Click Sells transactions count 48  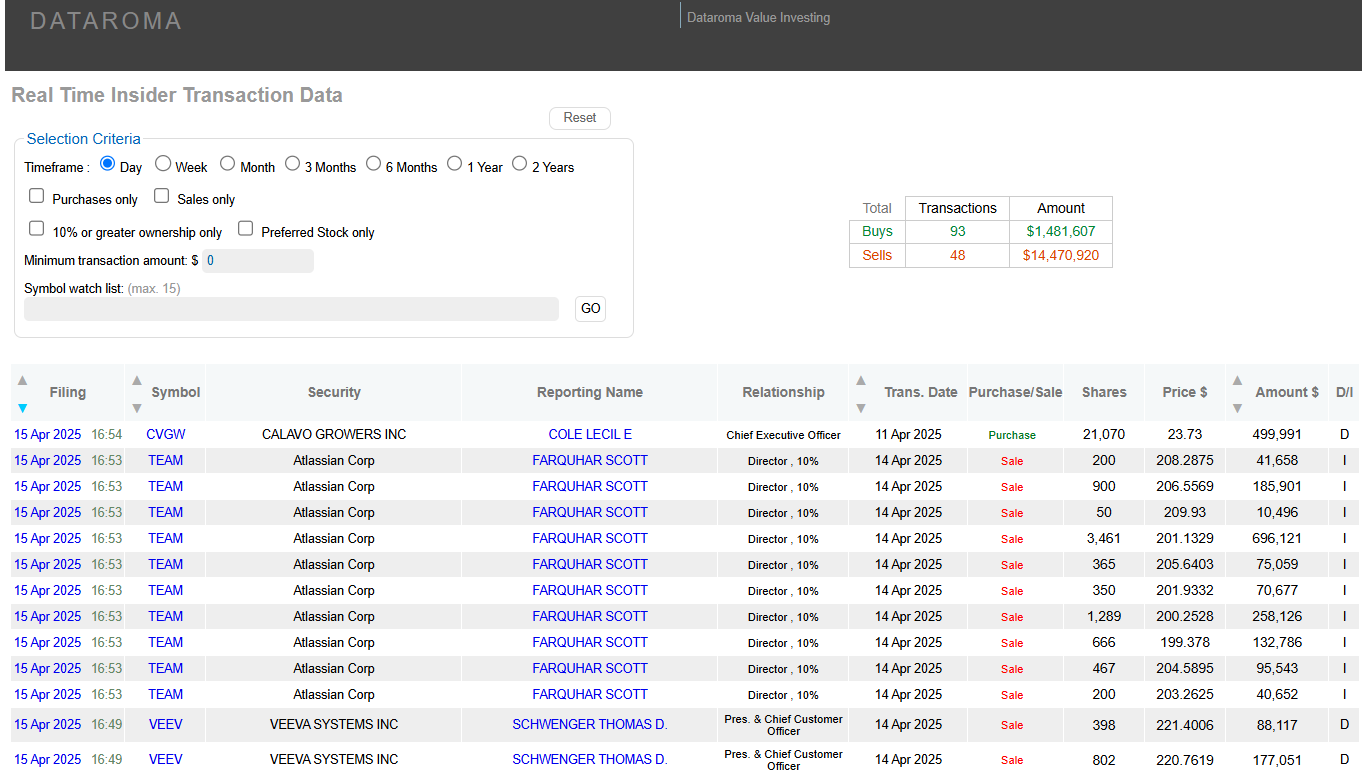tap(957, 255)
